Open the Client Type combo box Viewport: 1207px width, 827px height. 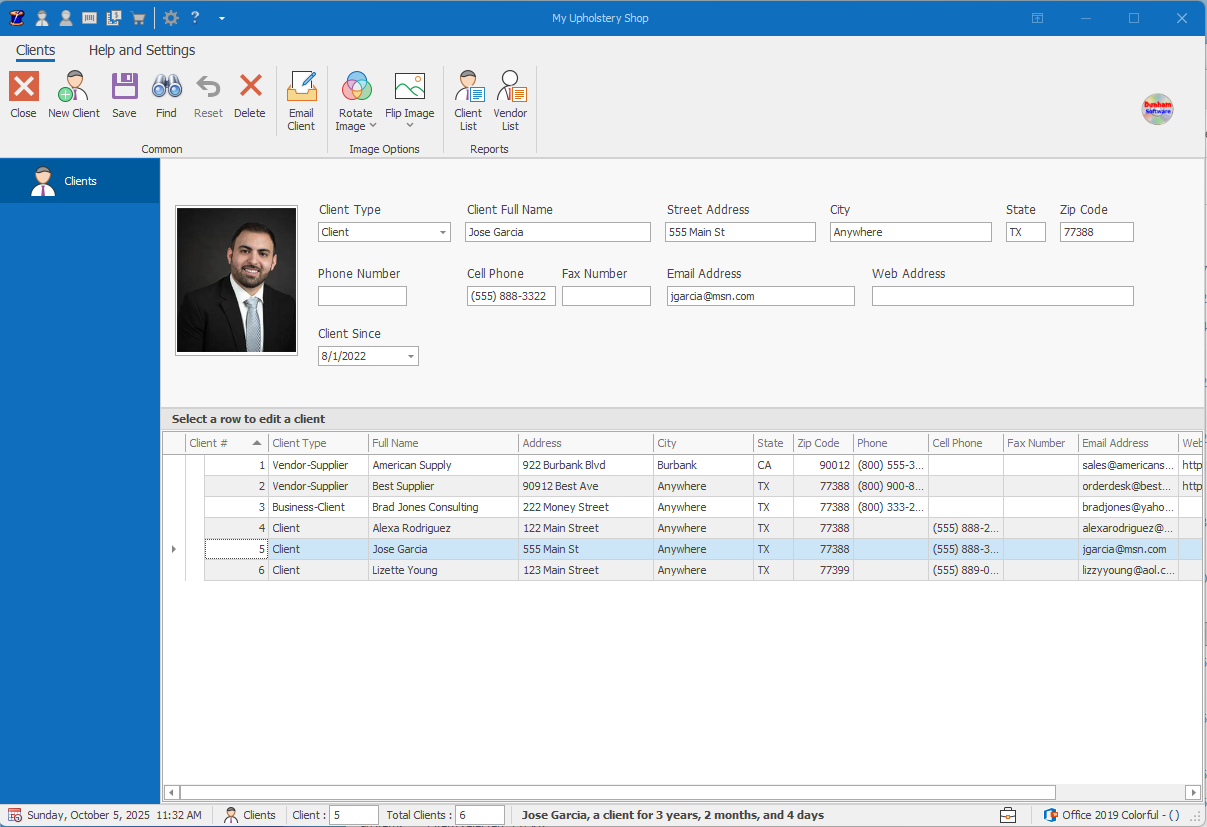(x=442, y=232)
